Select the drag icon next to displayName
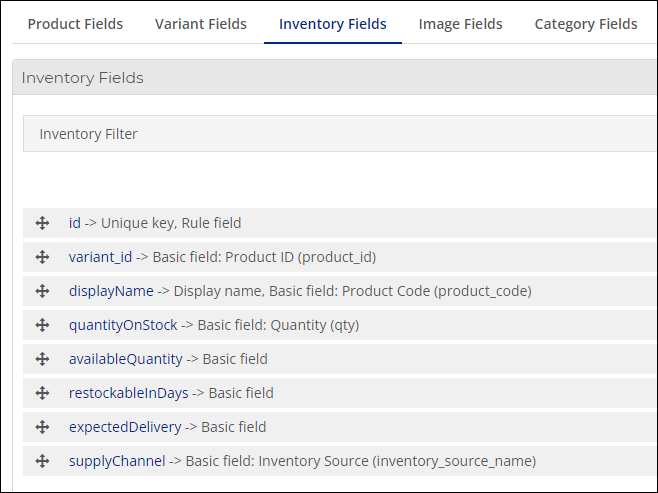The height and width of the screenshot is (493, 658). tap(42, 291)
